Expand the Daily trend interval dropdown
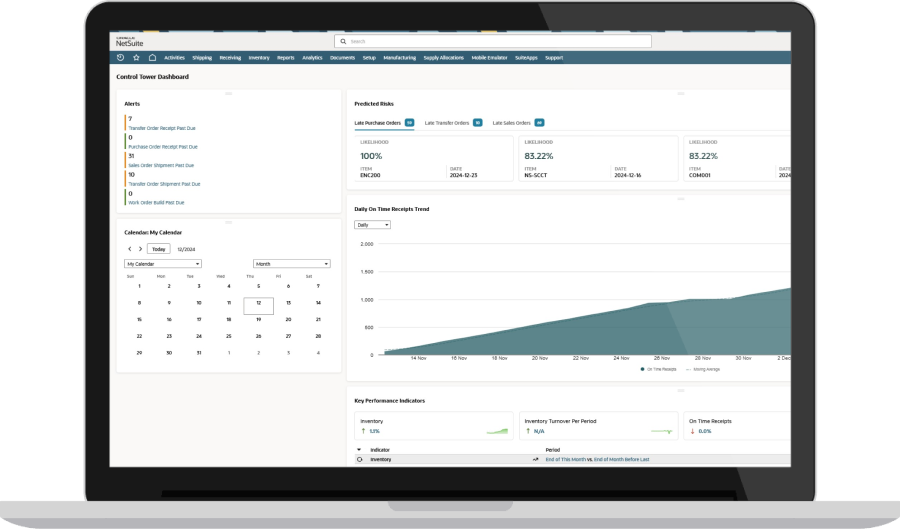This screenshot has width=900, height=529. (372, 225)
